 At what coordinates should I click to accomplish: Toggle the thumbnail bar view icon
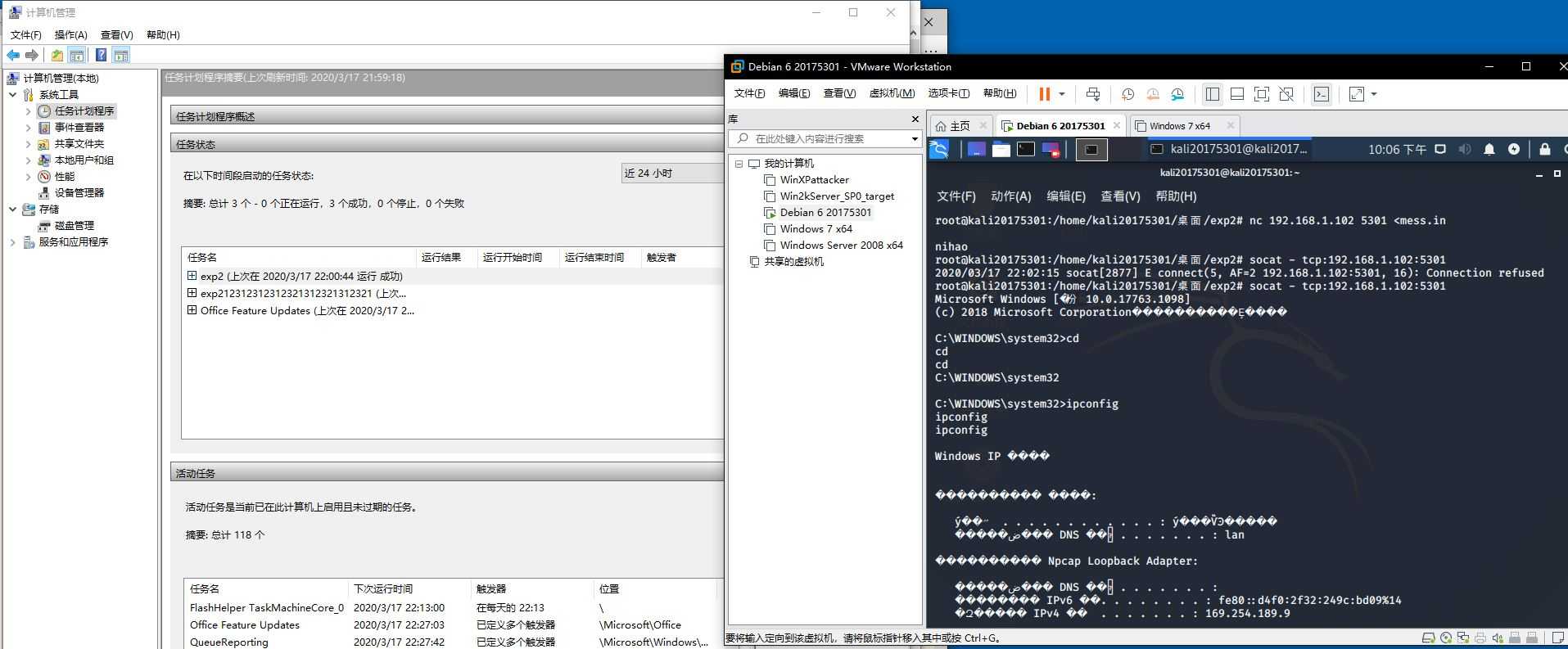tap(1237, 94)
